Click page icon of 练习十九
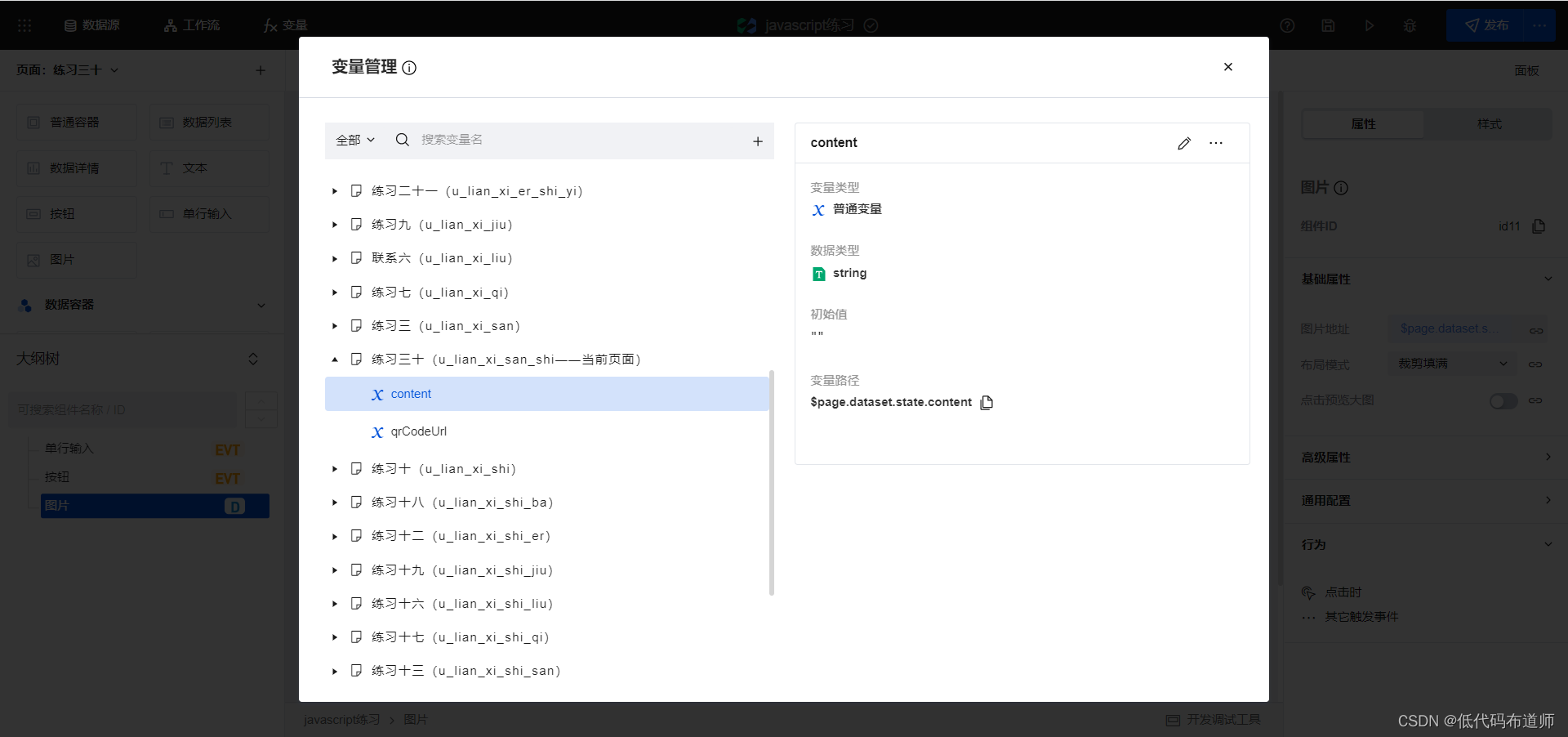The height and width of the screenshot is (737, 1568). [x=356, y=570]
